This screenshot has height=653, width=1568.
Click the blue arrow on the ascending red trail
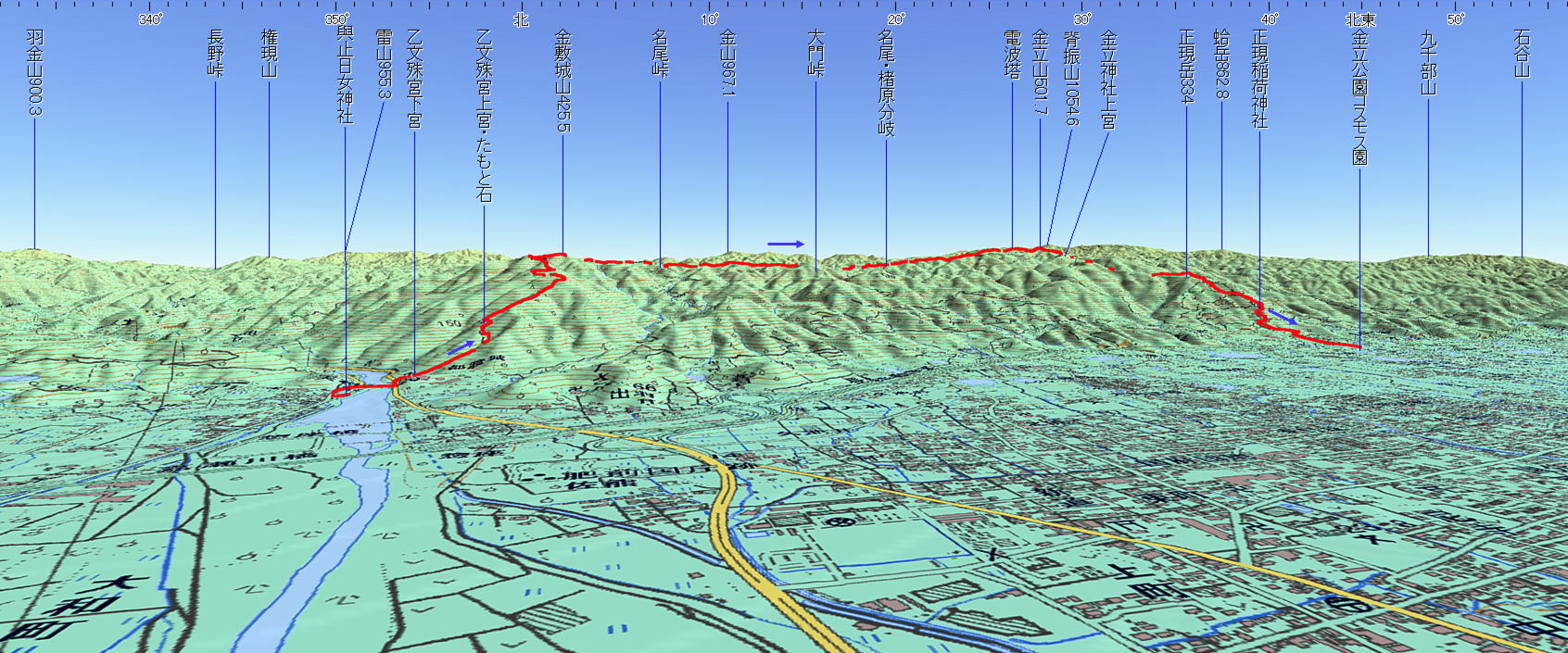[462, 347]
